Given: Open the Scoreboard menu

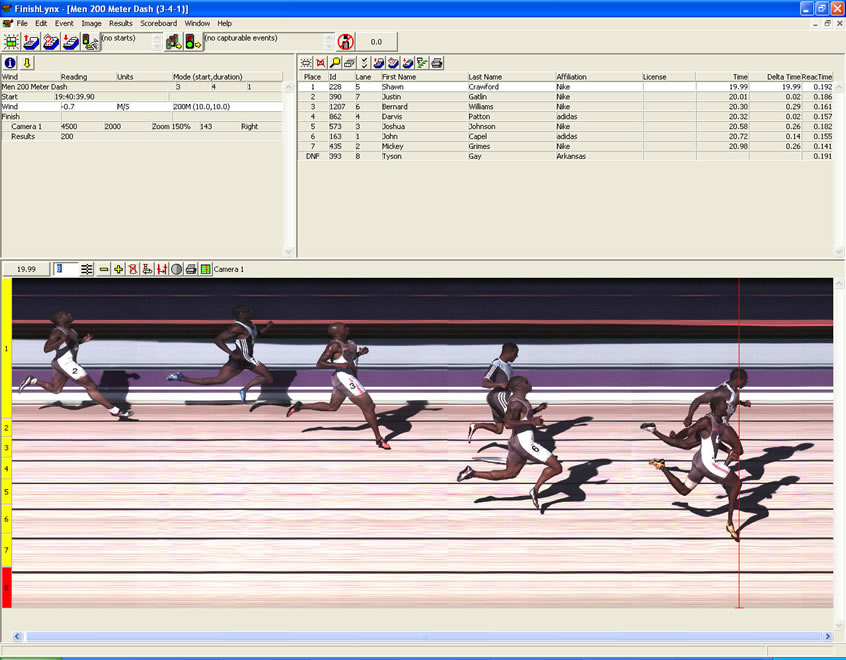Looking at the screenshot, I should (158, 23).
